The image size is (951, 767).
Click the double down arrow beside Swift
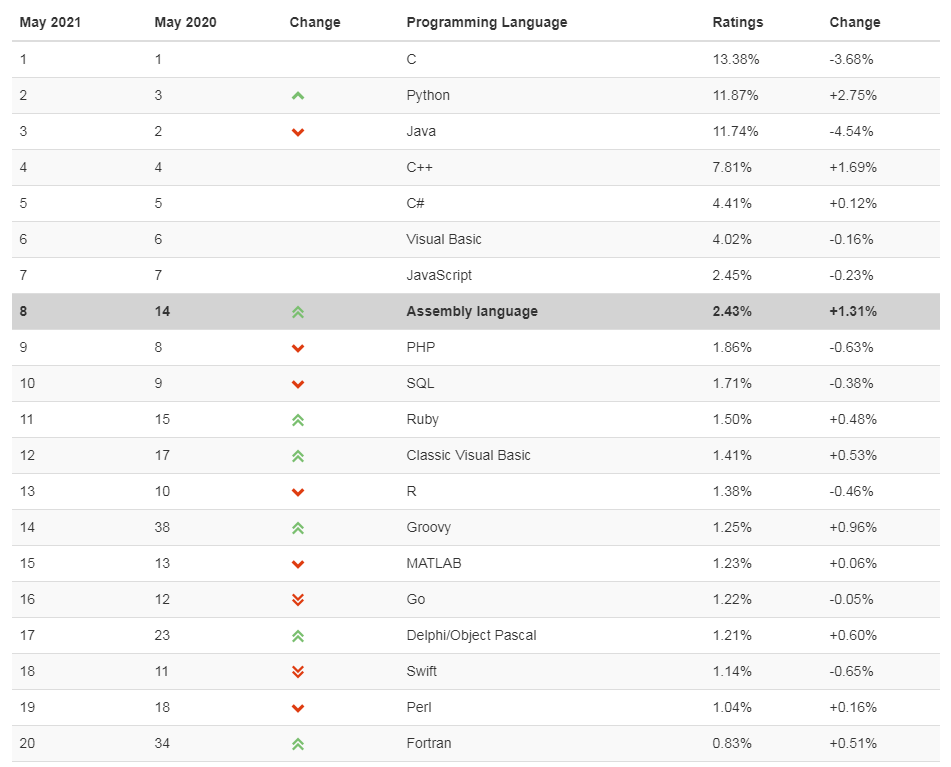coord(297,672)
